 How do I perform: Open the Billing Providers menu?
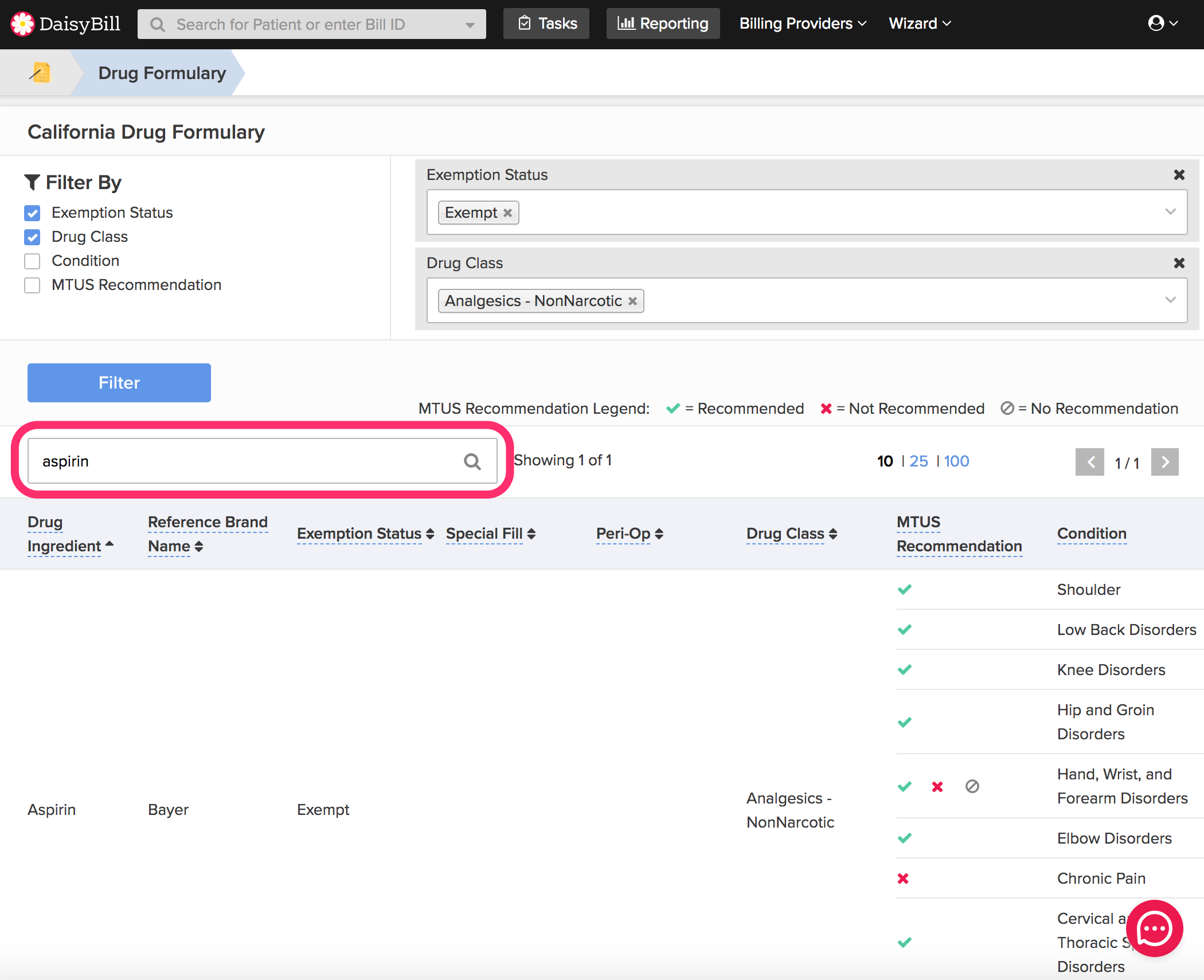click(x=802, y=23)
